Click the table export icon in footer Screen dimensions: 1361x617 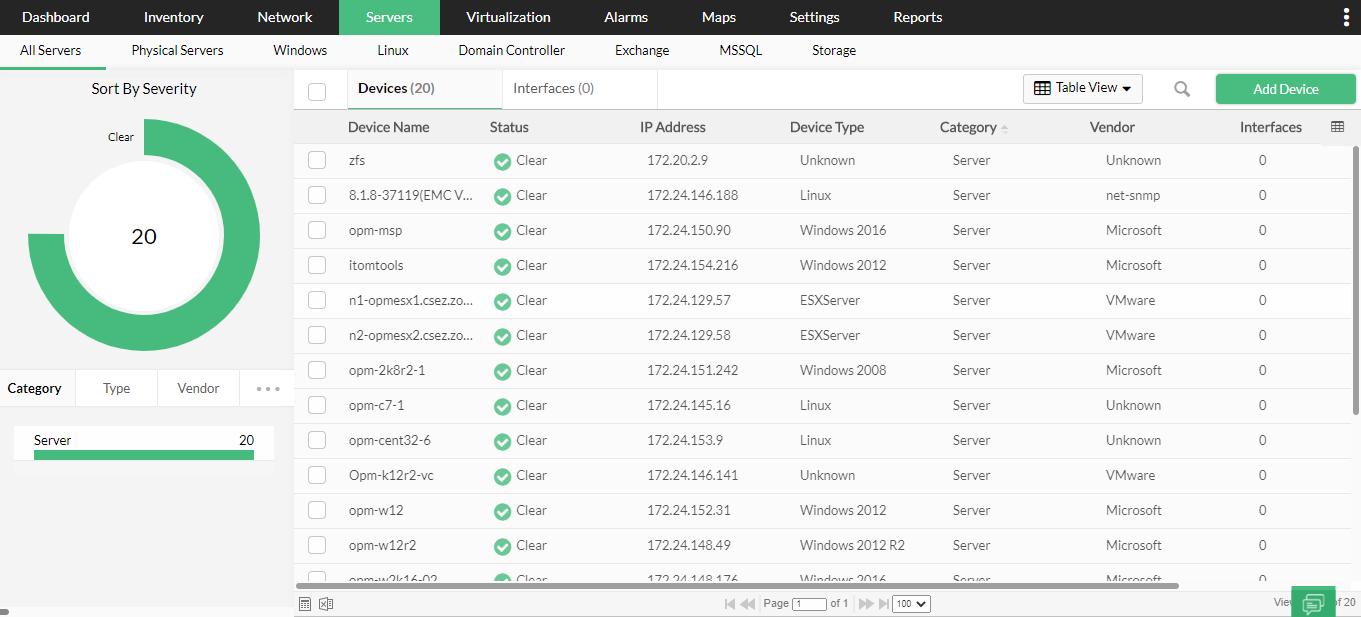(x=305, y=603)
